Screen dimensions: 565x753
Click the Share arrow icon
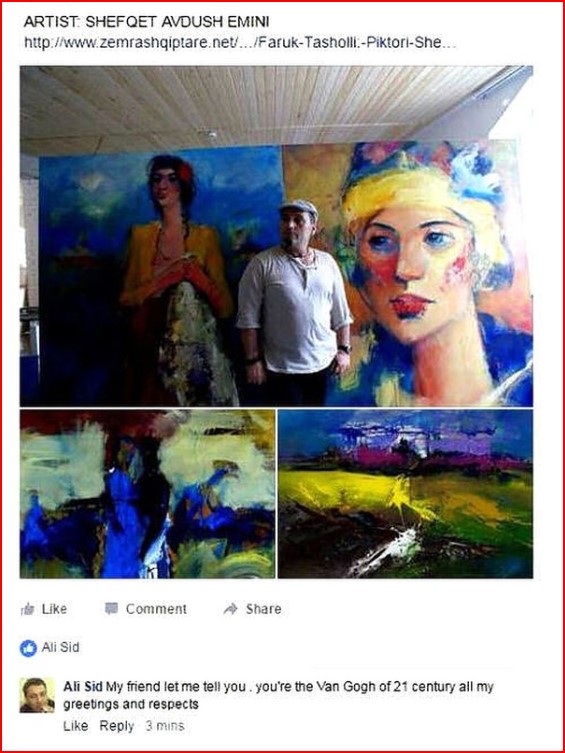pos(230,609)
